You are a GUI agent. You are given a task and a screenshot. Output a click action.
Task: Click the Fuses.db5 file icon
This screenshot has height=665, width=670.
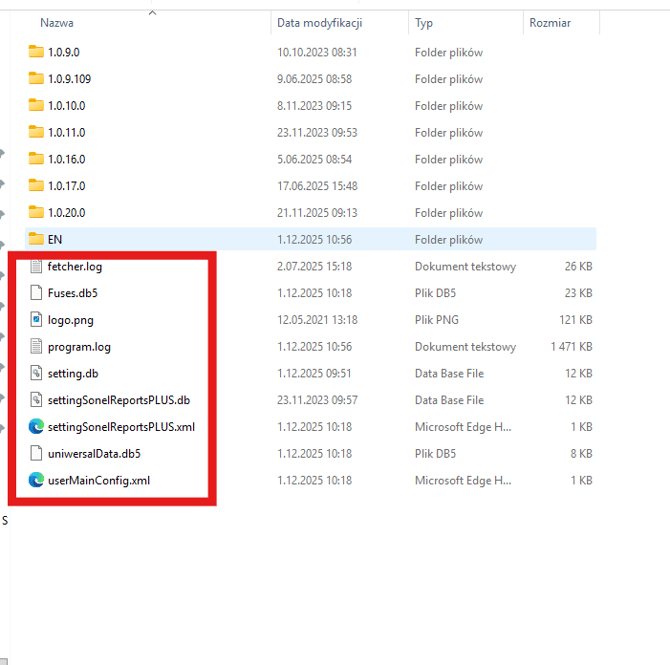[37, 293]
